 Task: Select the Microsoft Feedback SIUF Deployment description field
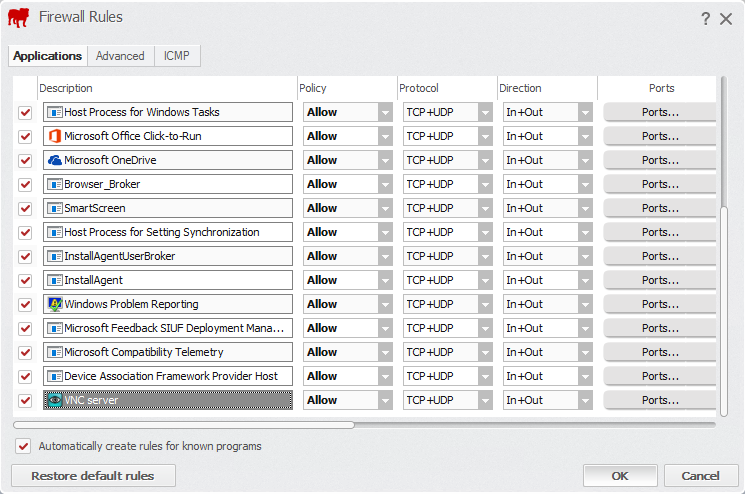pos(168,328)
